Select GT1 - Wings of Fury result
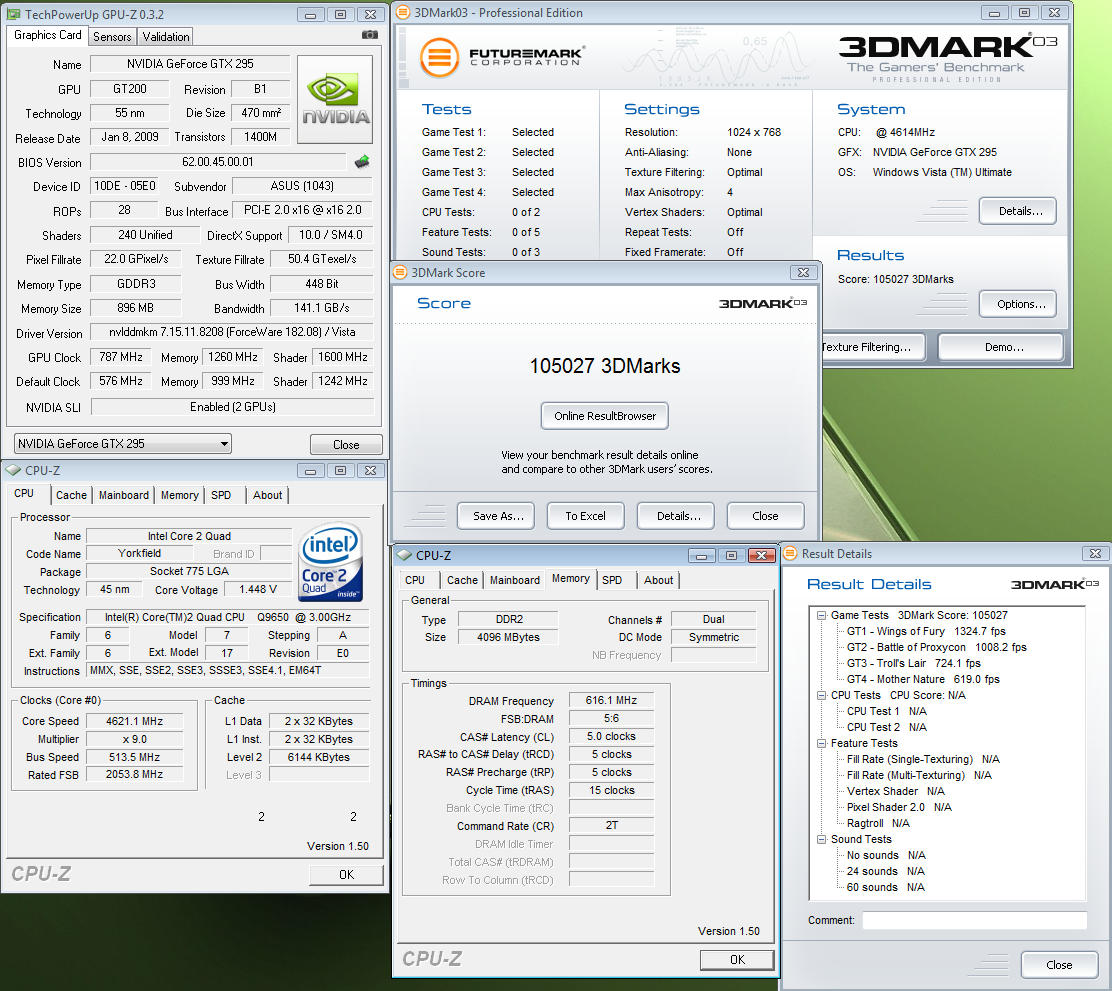Image resolution: width=1112 pixels, height=991 pixels. [926, 631]
